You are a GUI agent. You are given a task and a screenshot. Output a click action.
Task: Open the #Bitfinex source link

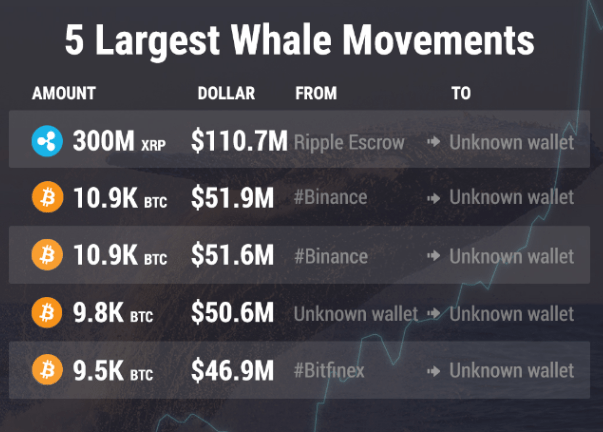329,371
